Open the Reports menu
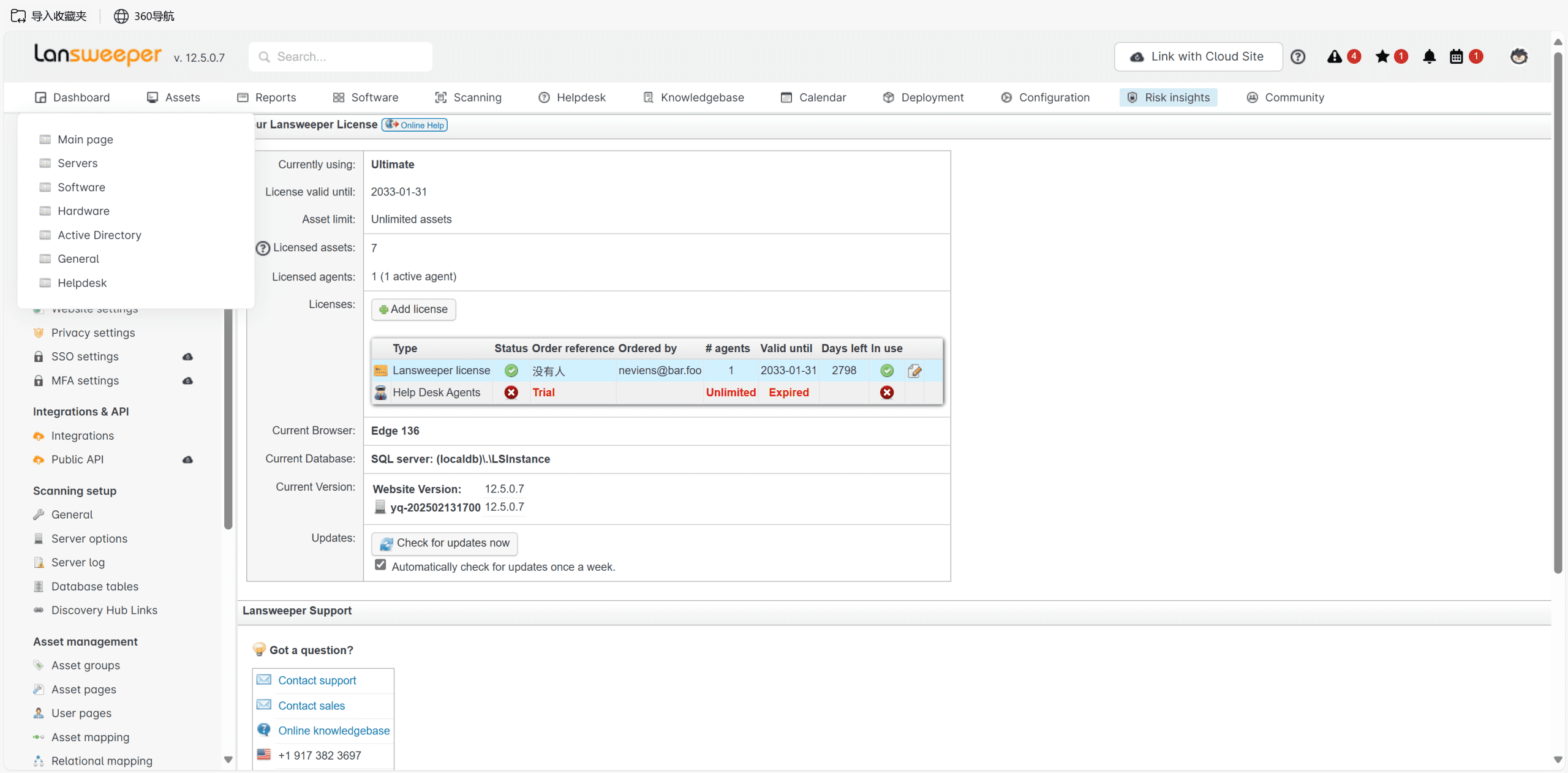The height and width of the screenshot is (773, 1568). pos(267,97)
